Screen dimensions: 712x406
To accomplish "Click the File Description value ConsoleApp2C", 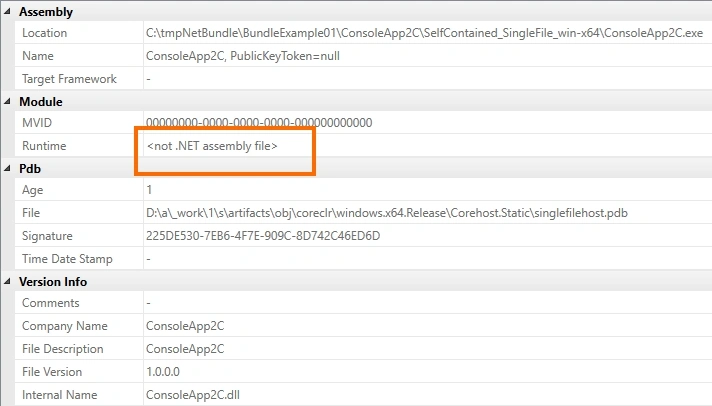I will (185, 349).
